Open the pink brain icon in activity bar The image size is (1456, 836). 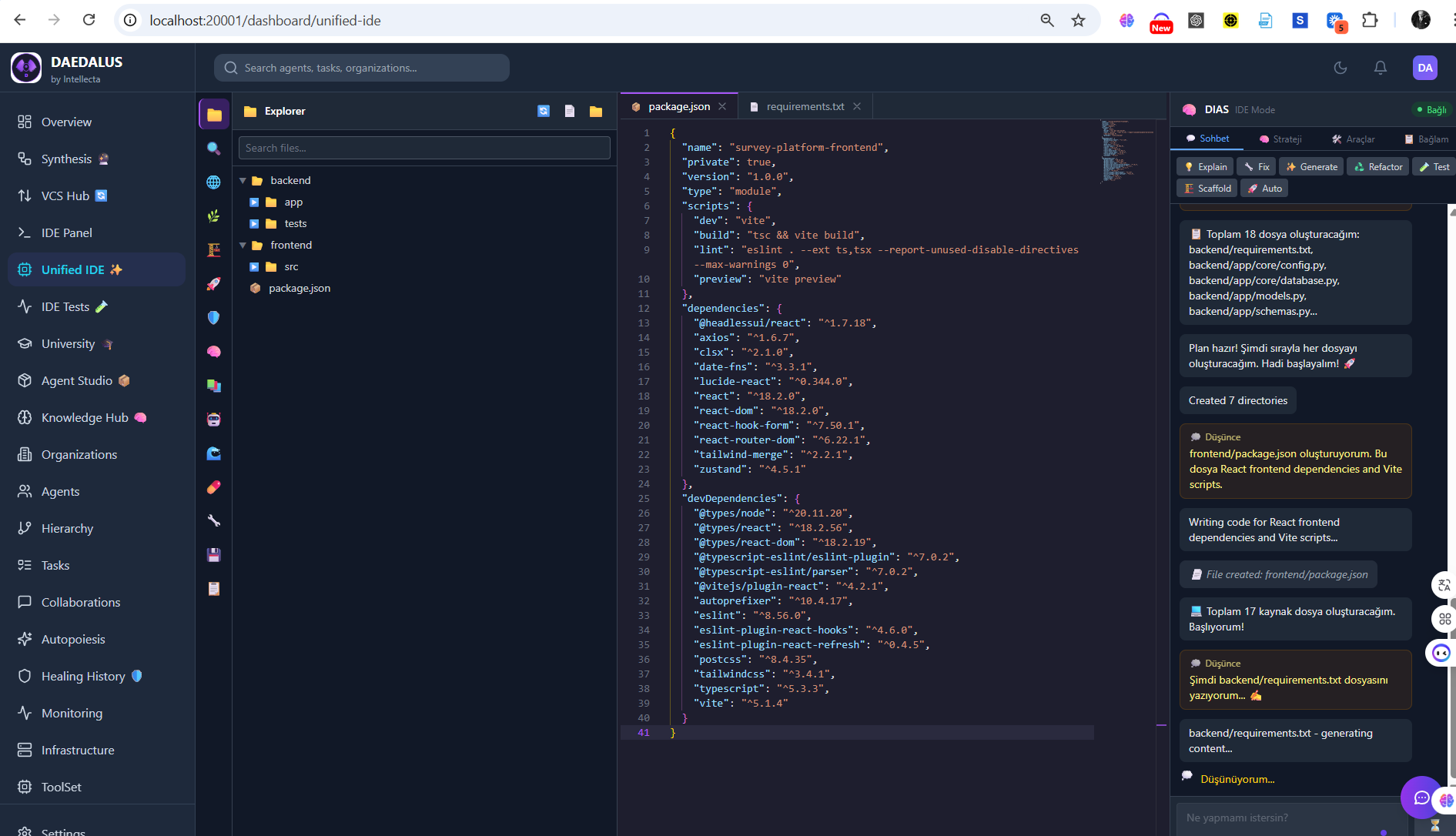coord(214,352)
